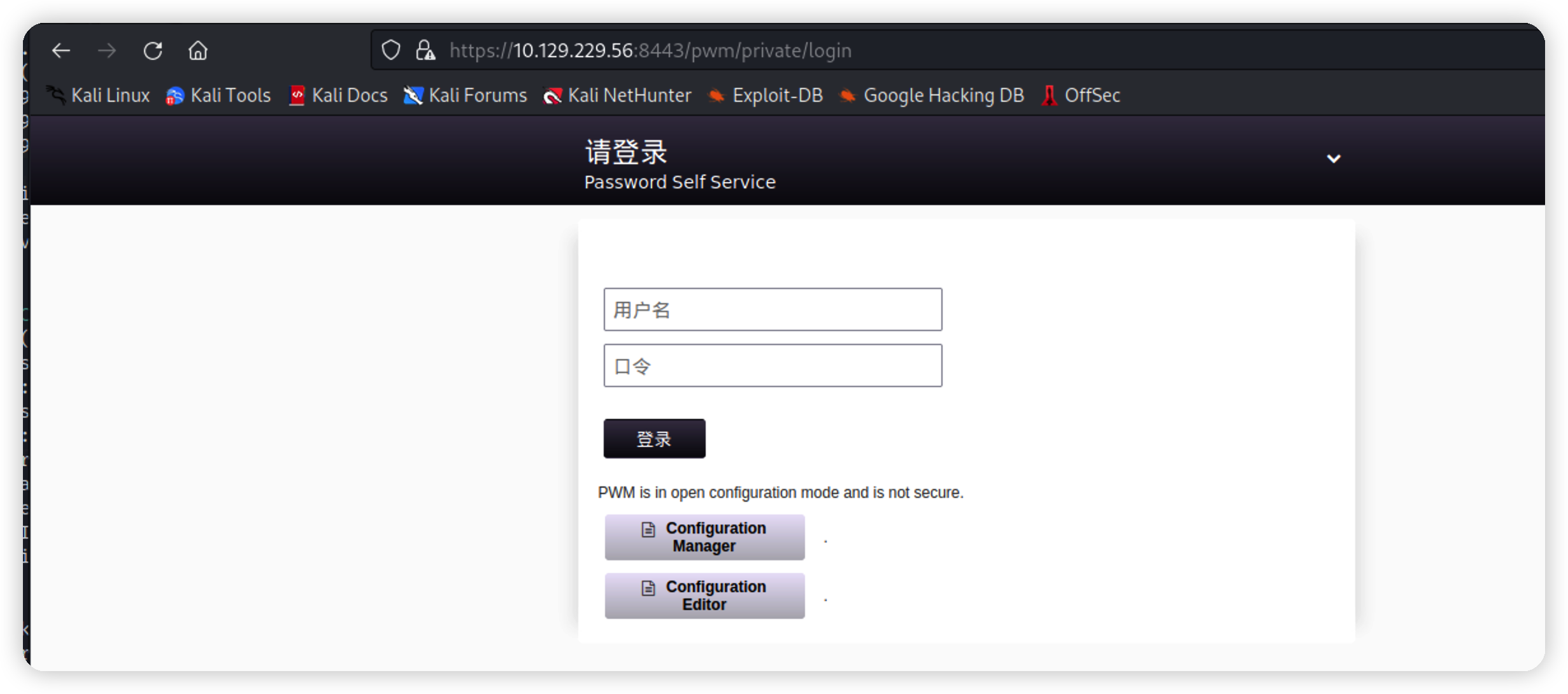Image resolution: width=1568 pixels, height=694 pixels.
Task: Click the insecure connection padlock icon
Action: (x=425, y=50)
